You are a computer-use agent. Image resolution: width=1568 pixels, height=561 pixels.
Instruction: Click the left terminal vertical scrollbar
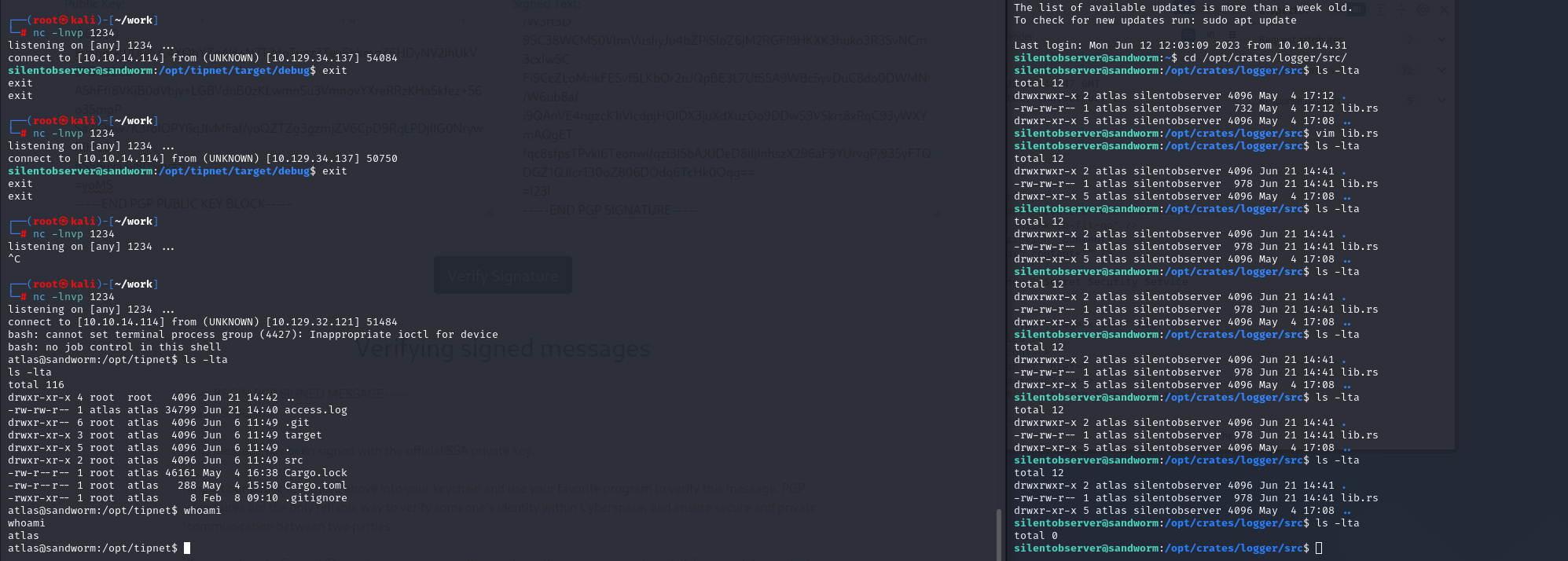coord(999,534)
